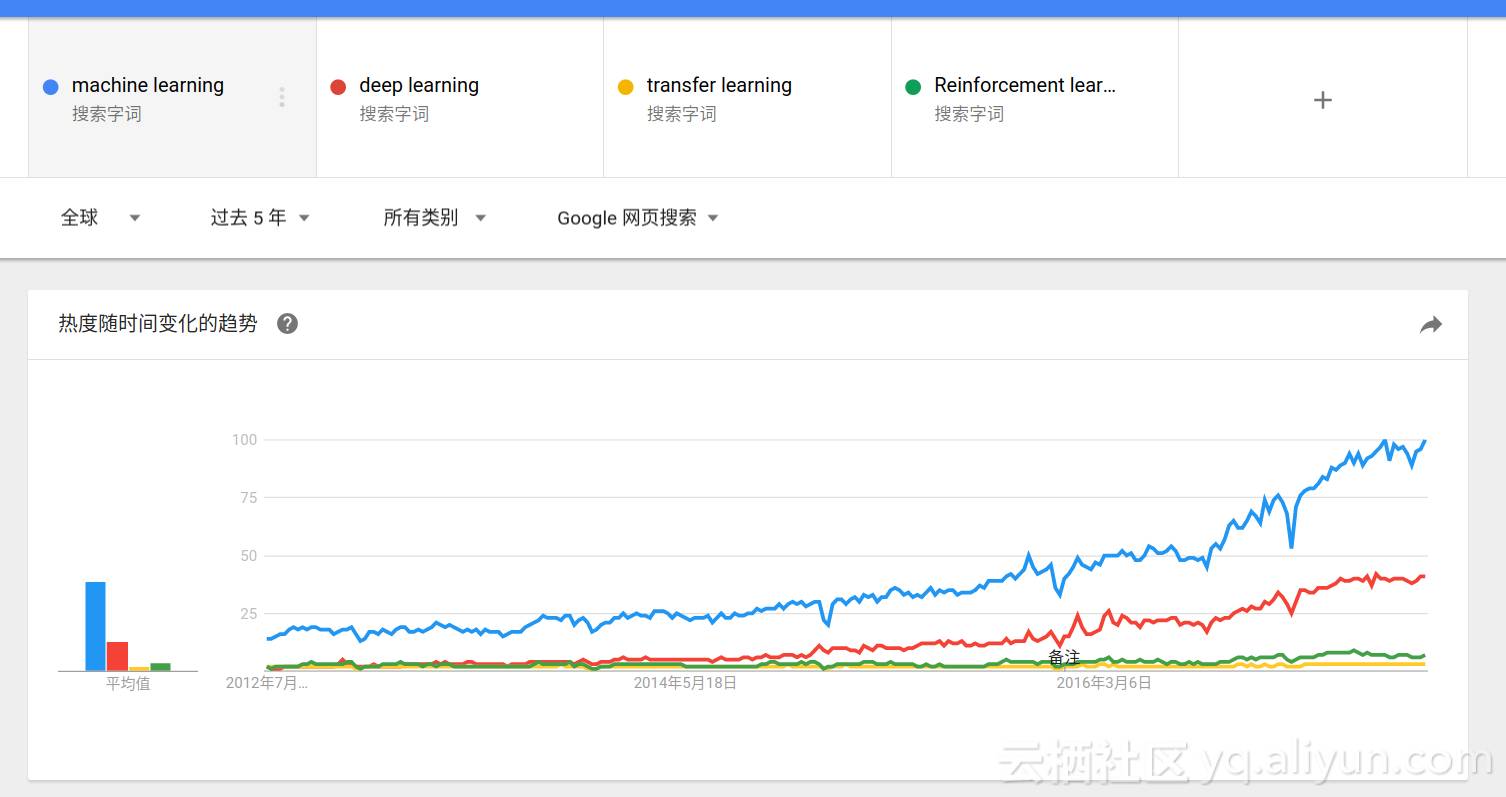This screenshot has width=1506, height=797.
Task: Select the machine learning search term
Action: 148,86
